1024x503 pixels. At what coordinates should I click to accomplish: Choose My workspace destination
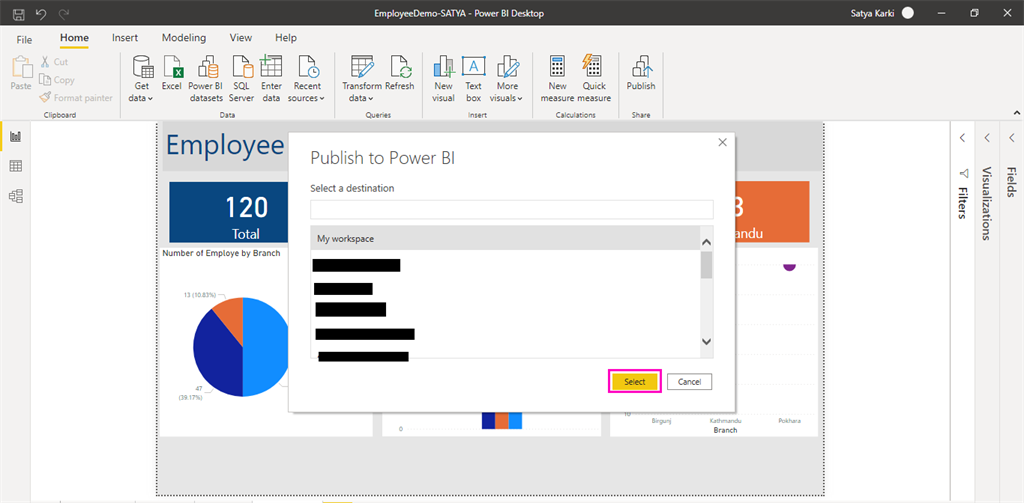(x=505, y=239)
